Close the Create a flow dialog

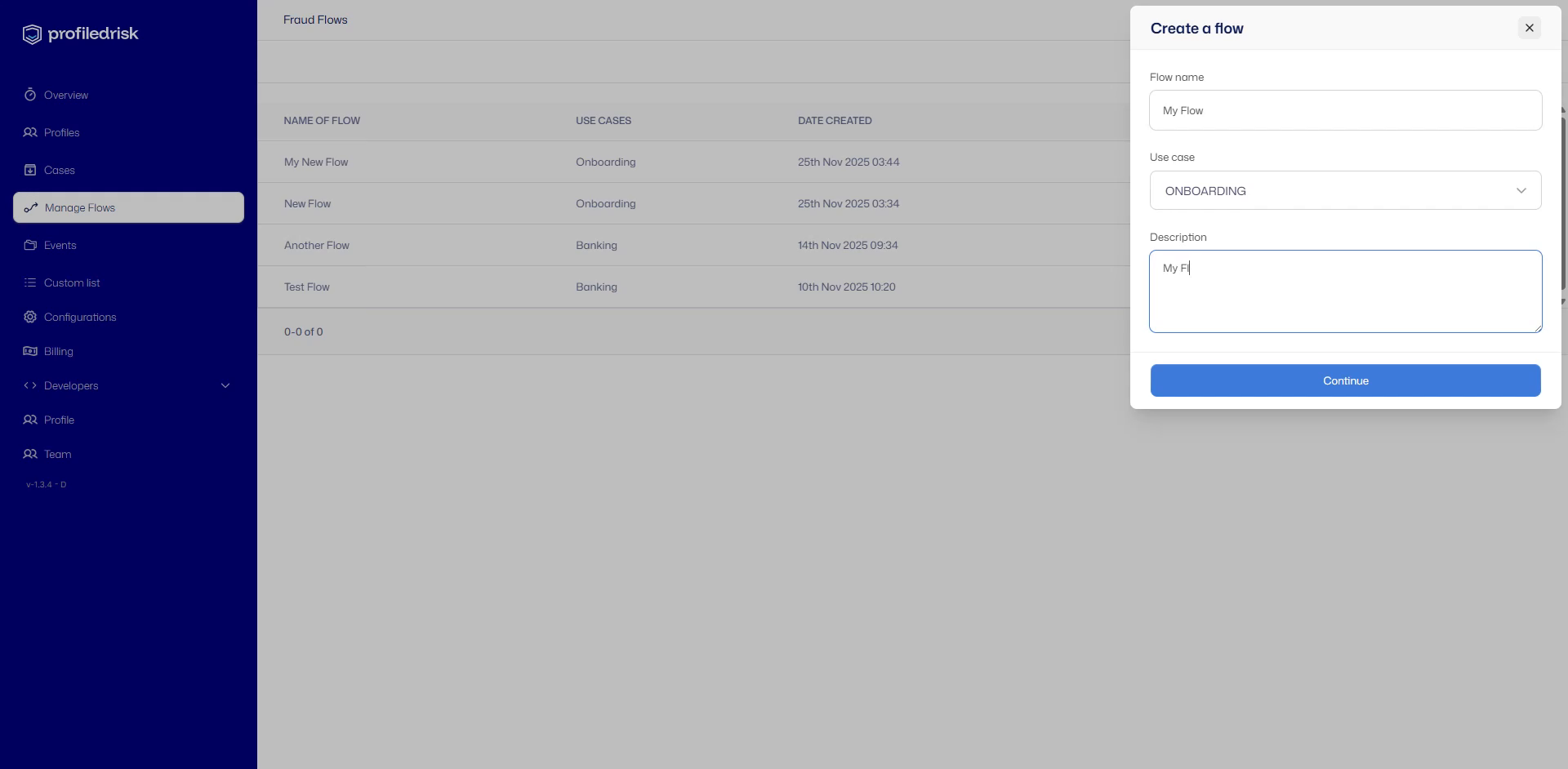pyautogui.click(x=1528, y=27)
